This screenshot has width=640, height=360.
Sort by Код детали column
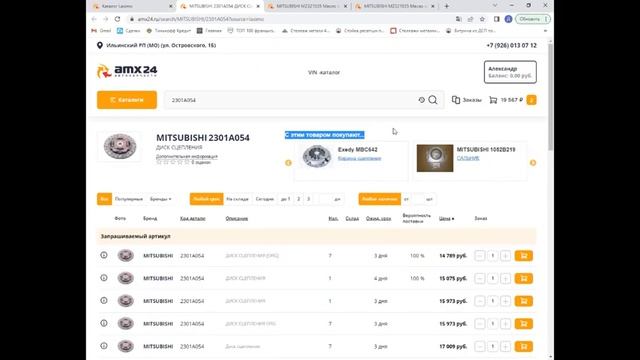click(193, 219)
